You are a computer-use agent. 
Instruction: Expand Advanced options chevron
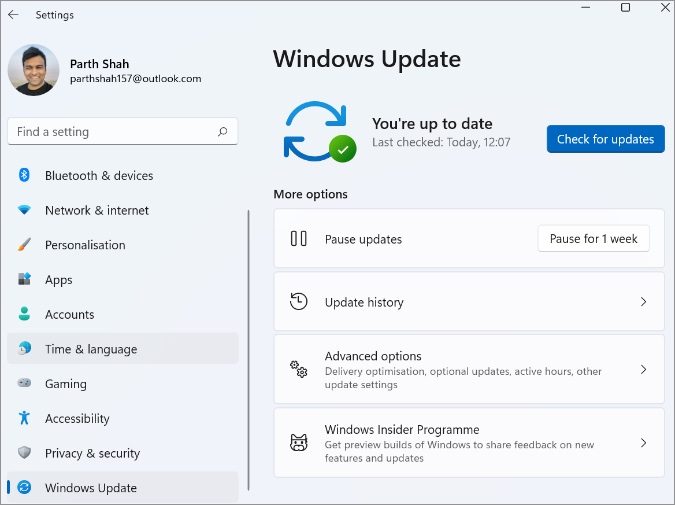644,369
